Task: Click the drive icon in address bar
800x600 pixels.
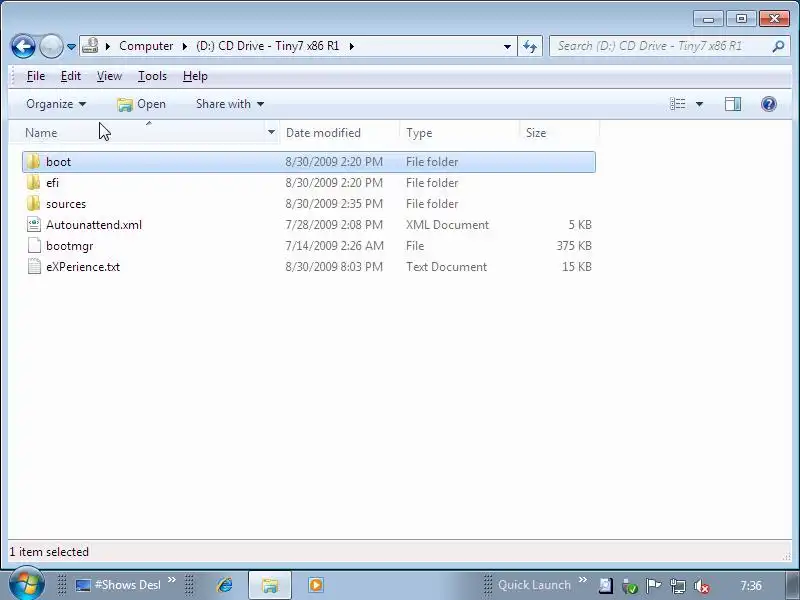Action: click(90, 46)
